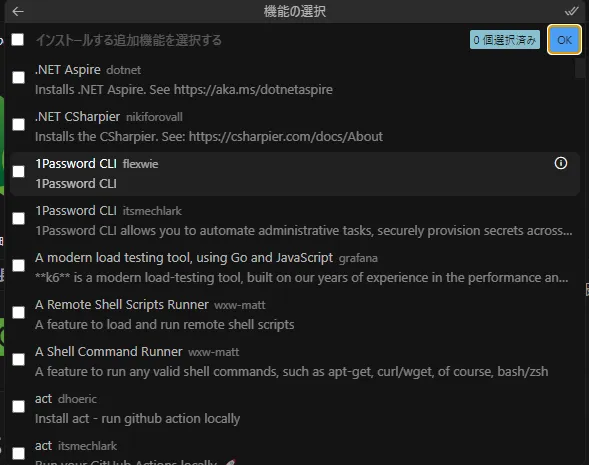Select the .NET Aspire list entry
The height and width of the screenshot is (465, 589).
coord(295,80)
